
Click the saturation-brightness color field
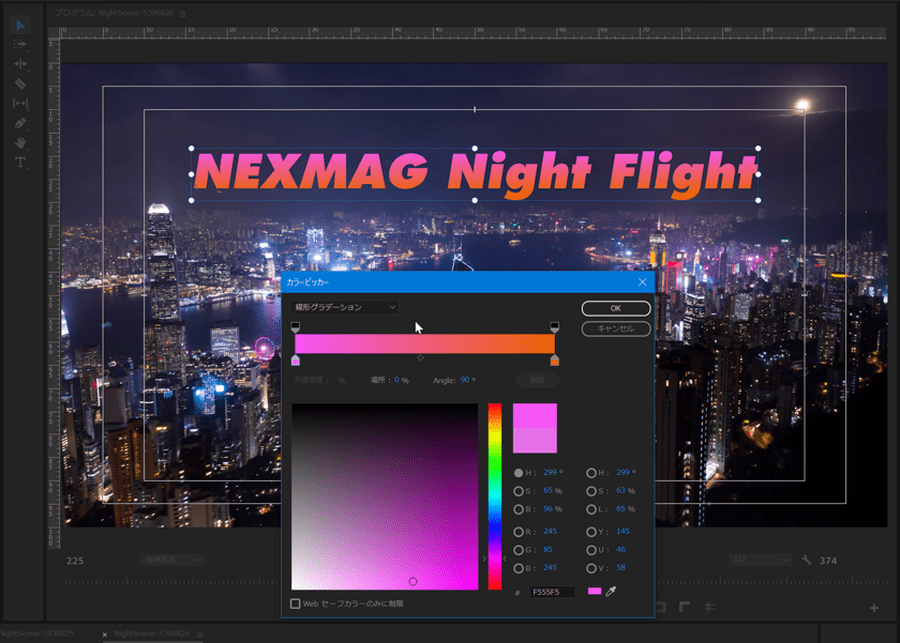(x=385, y=497)
